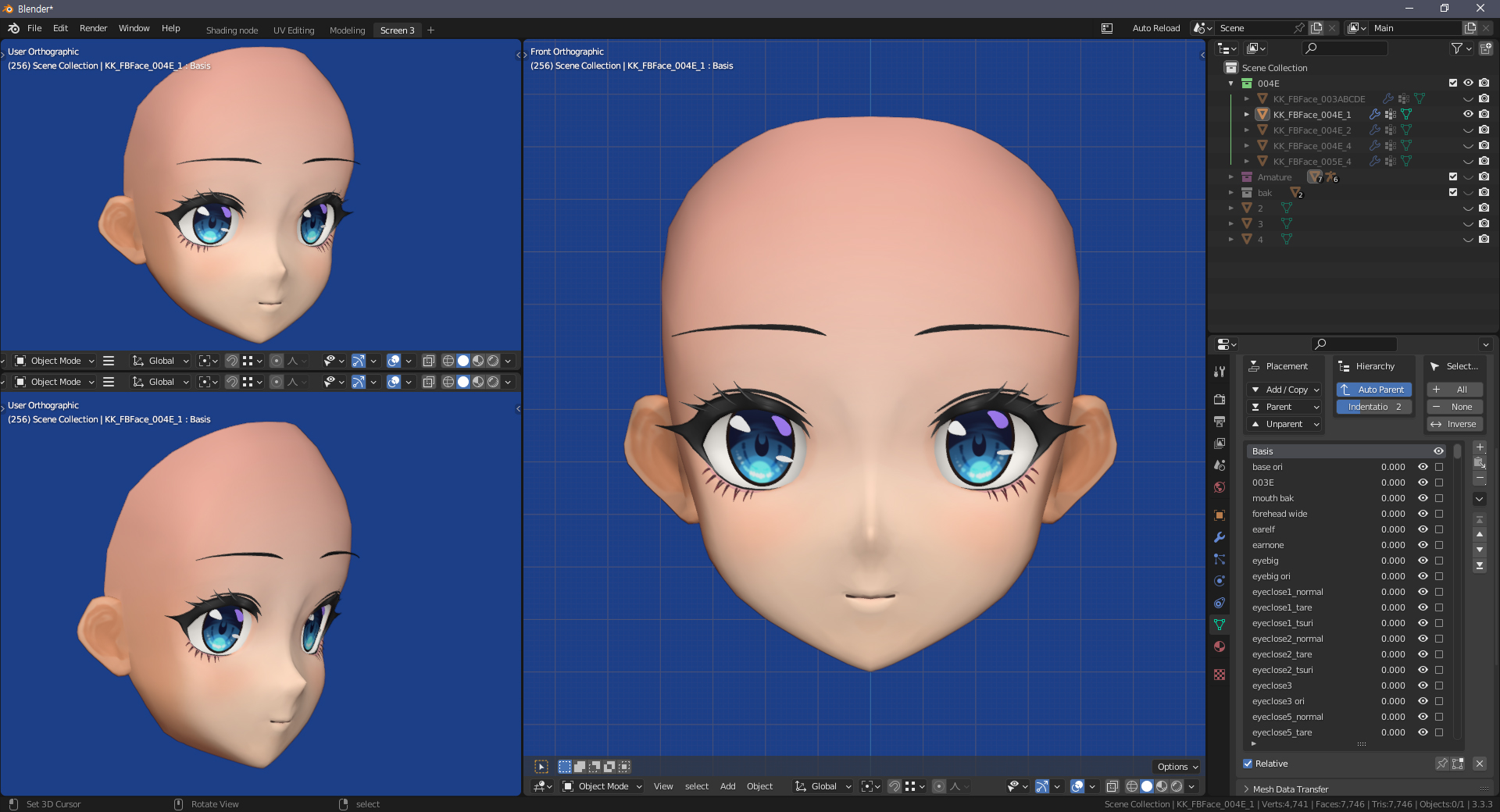Image resolution: width=1500 pixels, height=812 pixels.
Task: Mute the 'mouth bak' shape key checkbox
Action: pos(1439,498)
